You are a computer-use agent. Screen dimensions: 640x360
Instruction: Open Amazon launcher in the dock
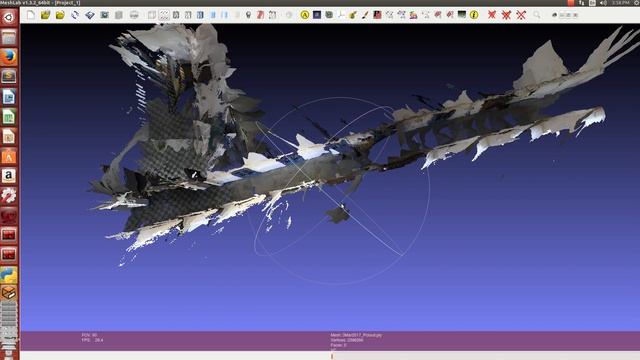coord(9,176)
